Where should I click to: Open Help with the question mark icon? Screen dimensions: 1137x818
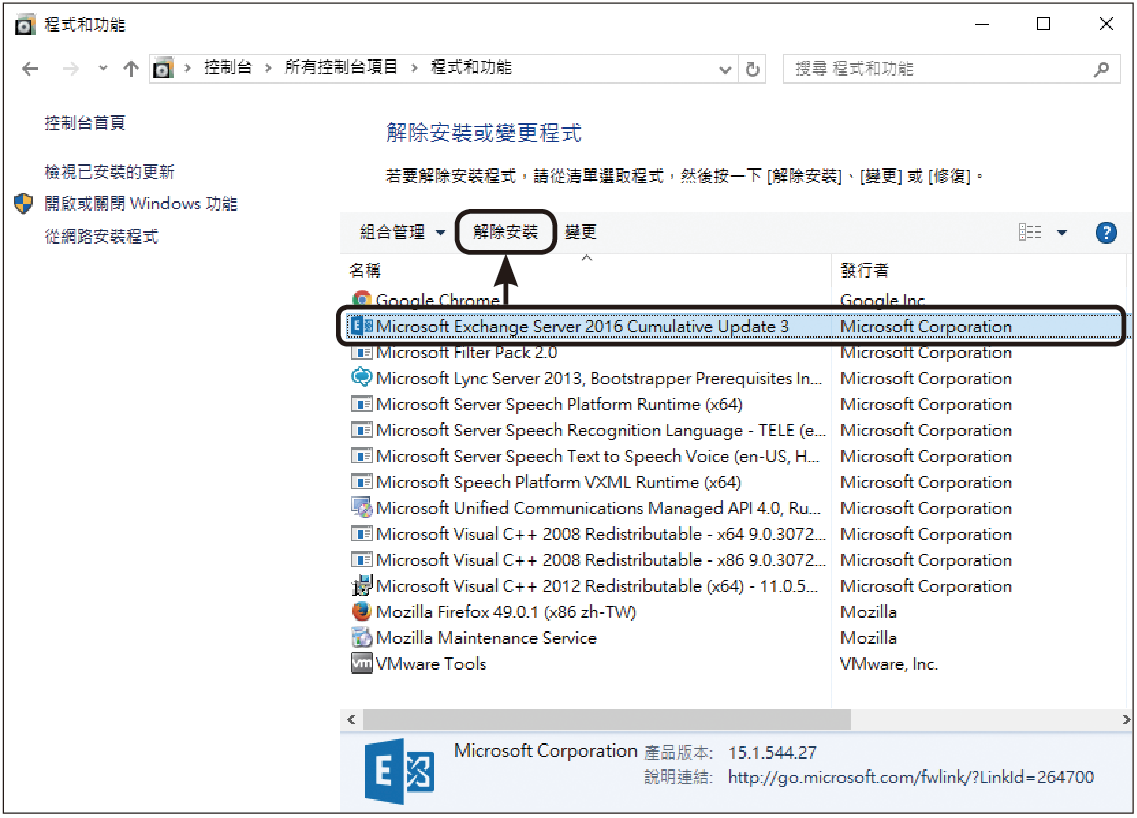pyautogui.click(x=1106, y=233)
